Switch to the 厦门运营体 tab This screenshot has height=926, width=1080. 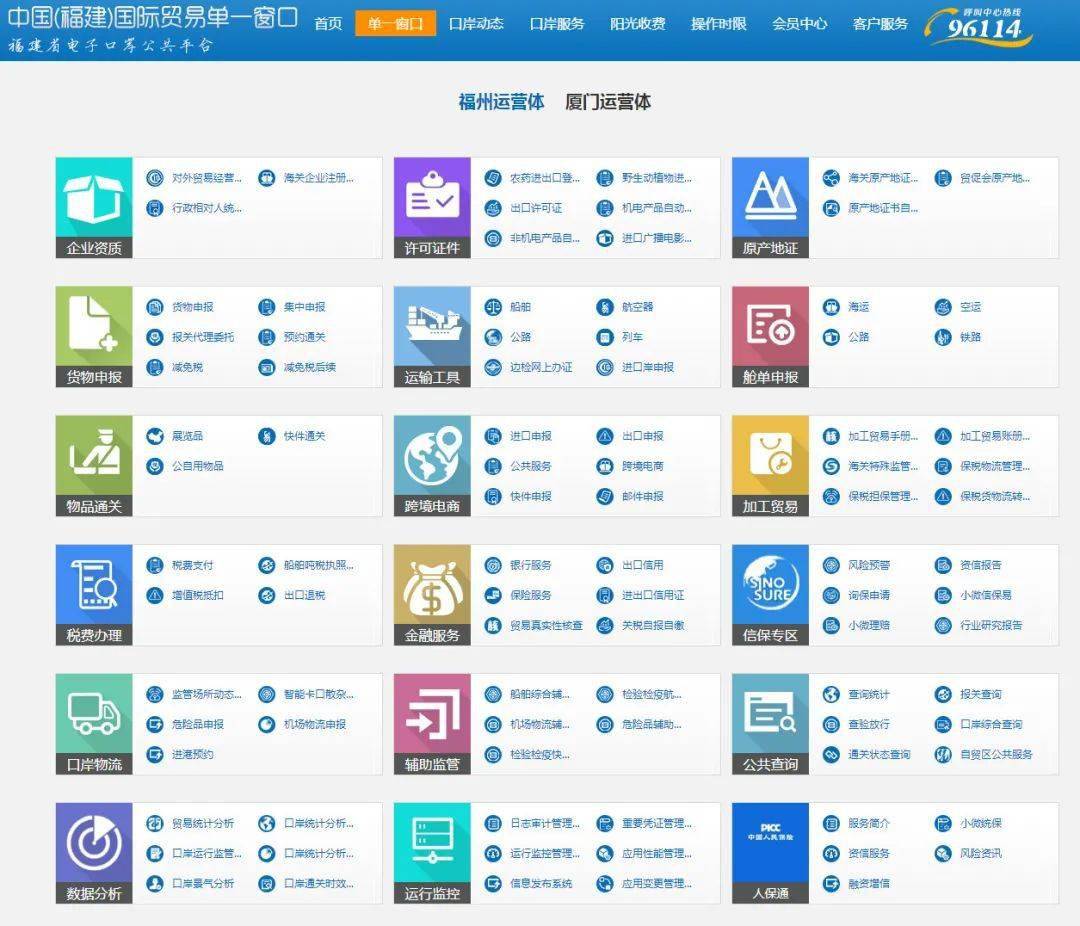(608, 102)
